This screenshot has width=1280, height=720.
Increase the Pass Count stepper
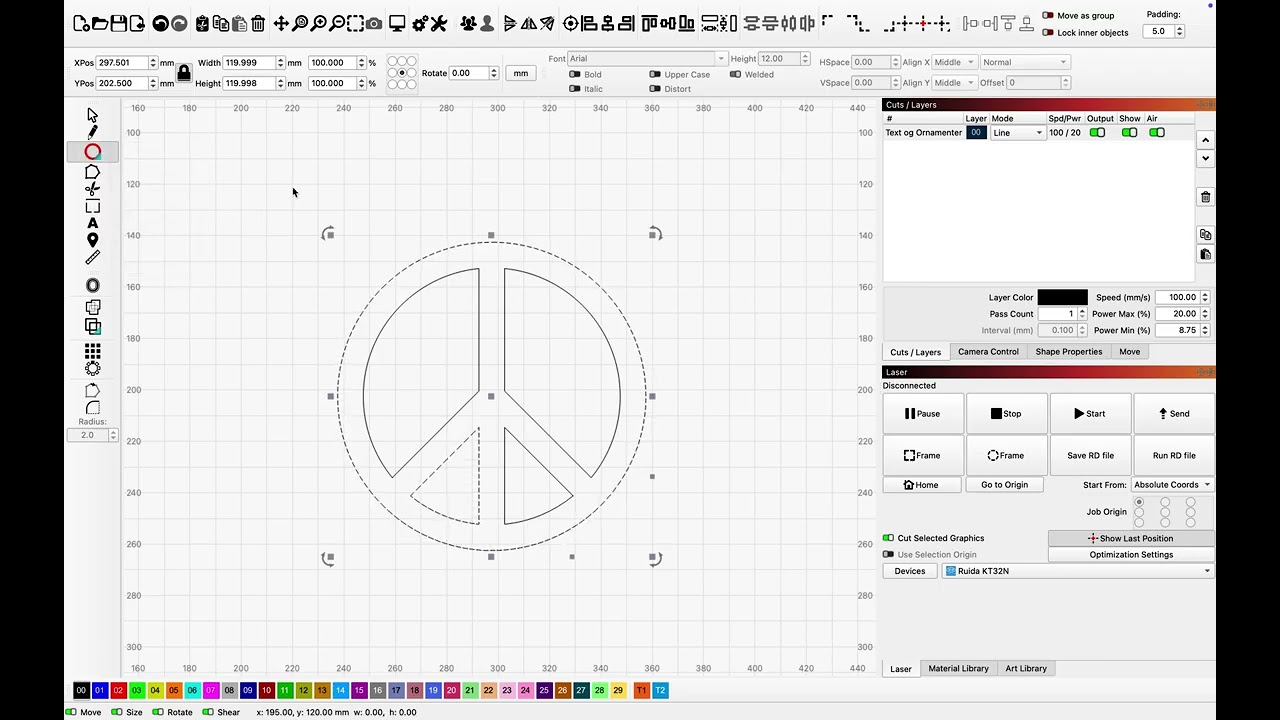coord(1082,311)
